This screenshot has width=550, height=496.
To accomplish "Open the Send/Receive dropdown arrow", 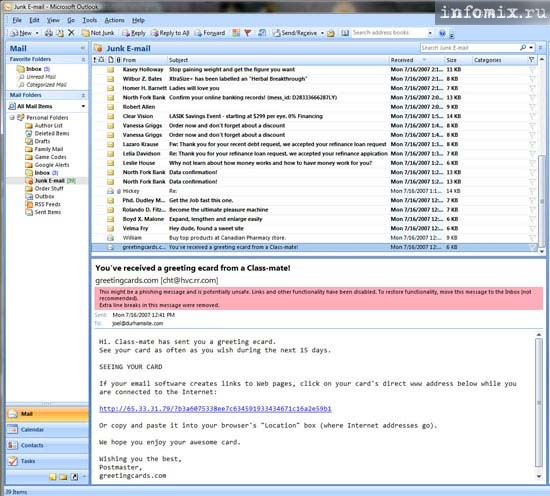I will (x=322, y=33).
